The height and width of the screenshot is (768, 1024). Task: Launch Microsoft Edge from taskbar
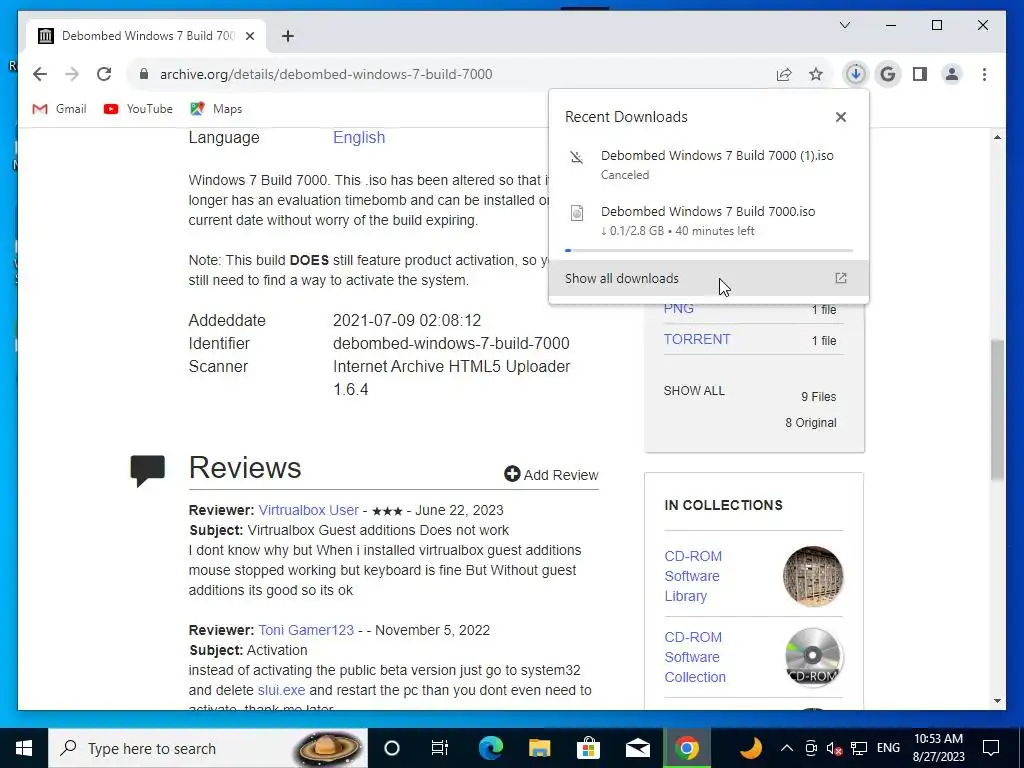point(490,748)
